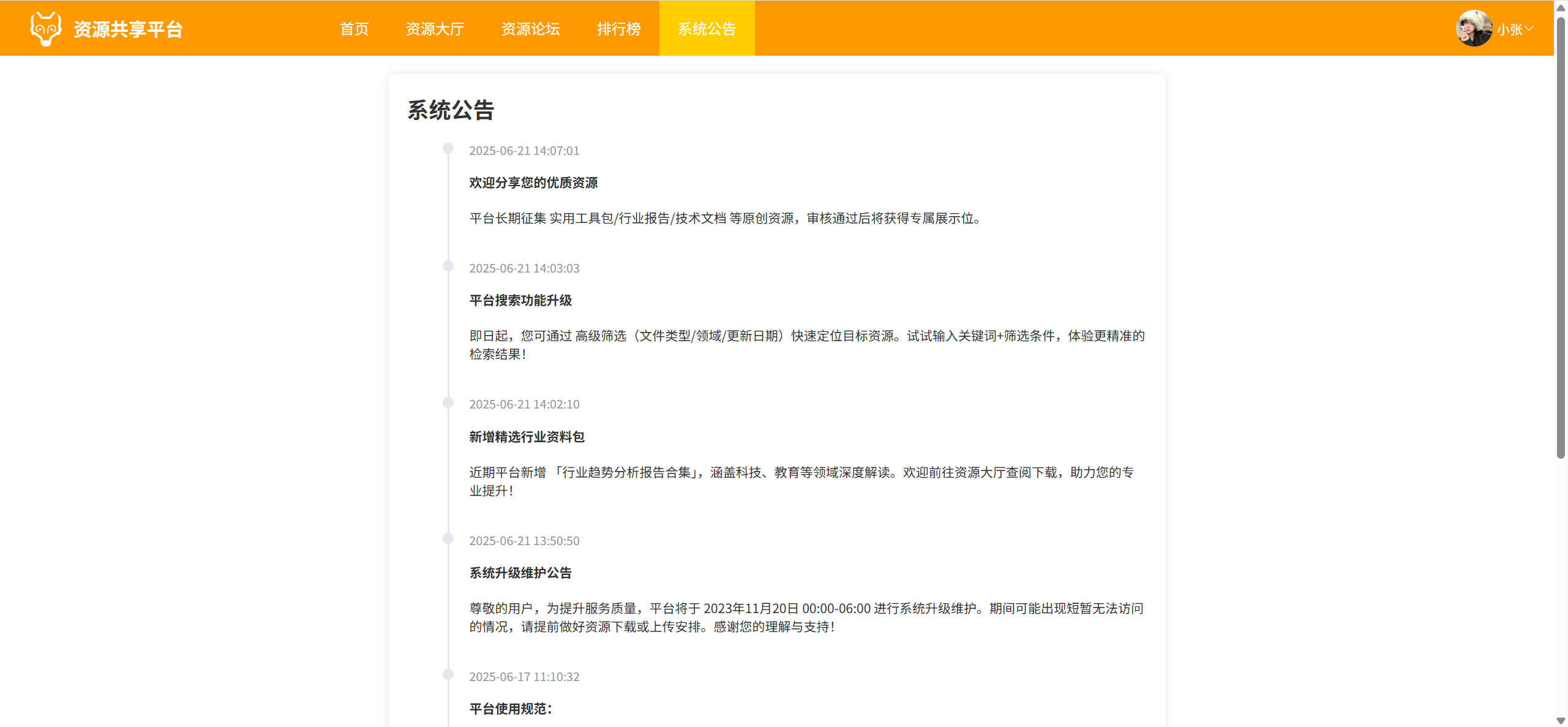Switch to 排行榜 nav tab
The width and height of the screenshot is (1568, 727).
click(618, 29)
